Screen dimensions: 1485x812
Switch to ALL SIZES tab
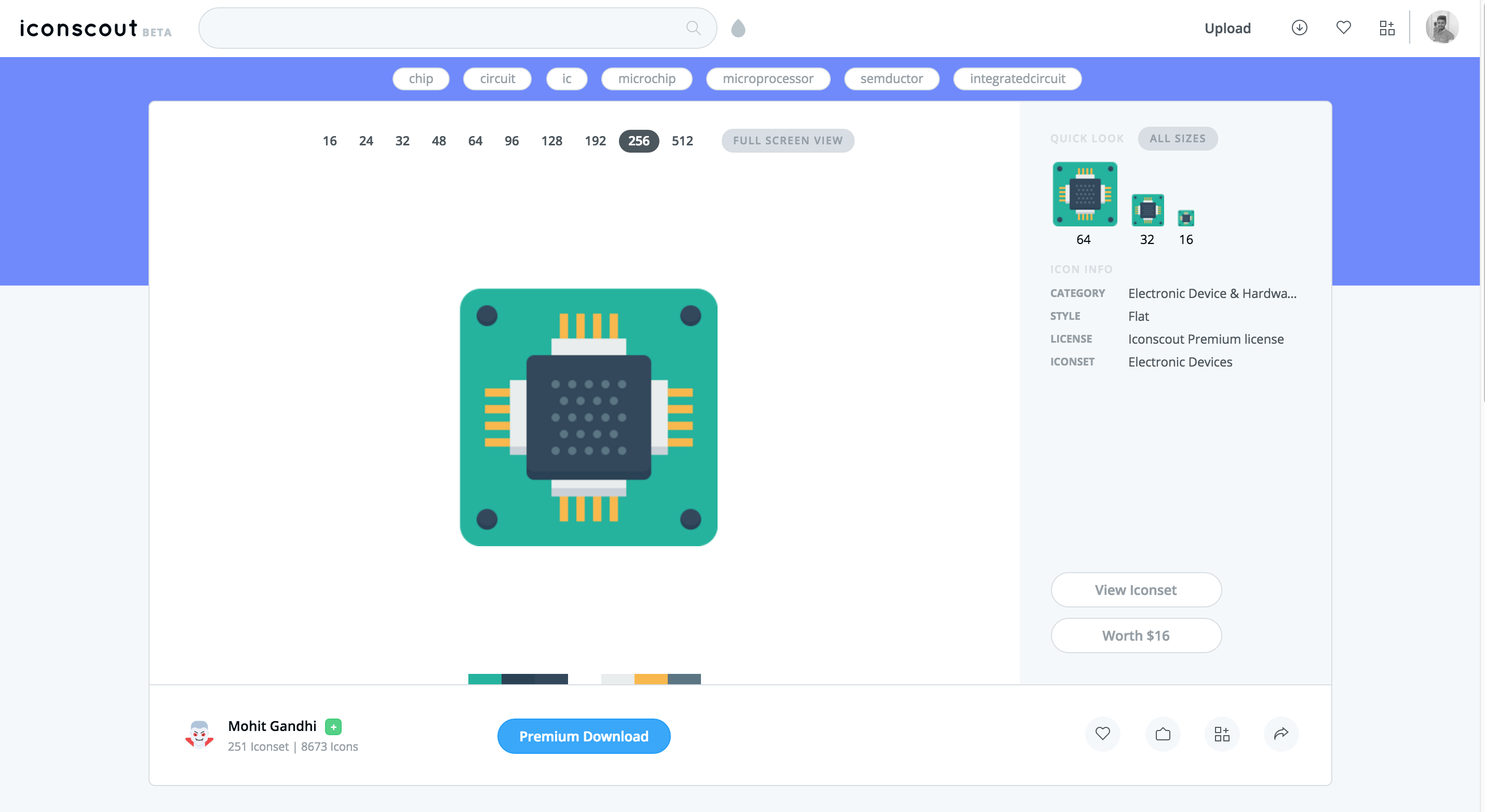(1177, 138)
